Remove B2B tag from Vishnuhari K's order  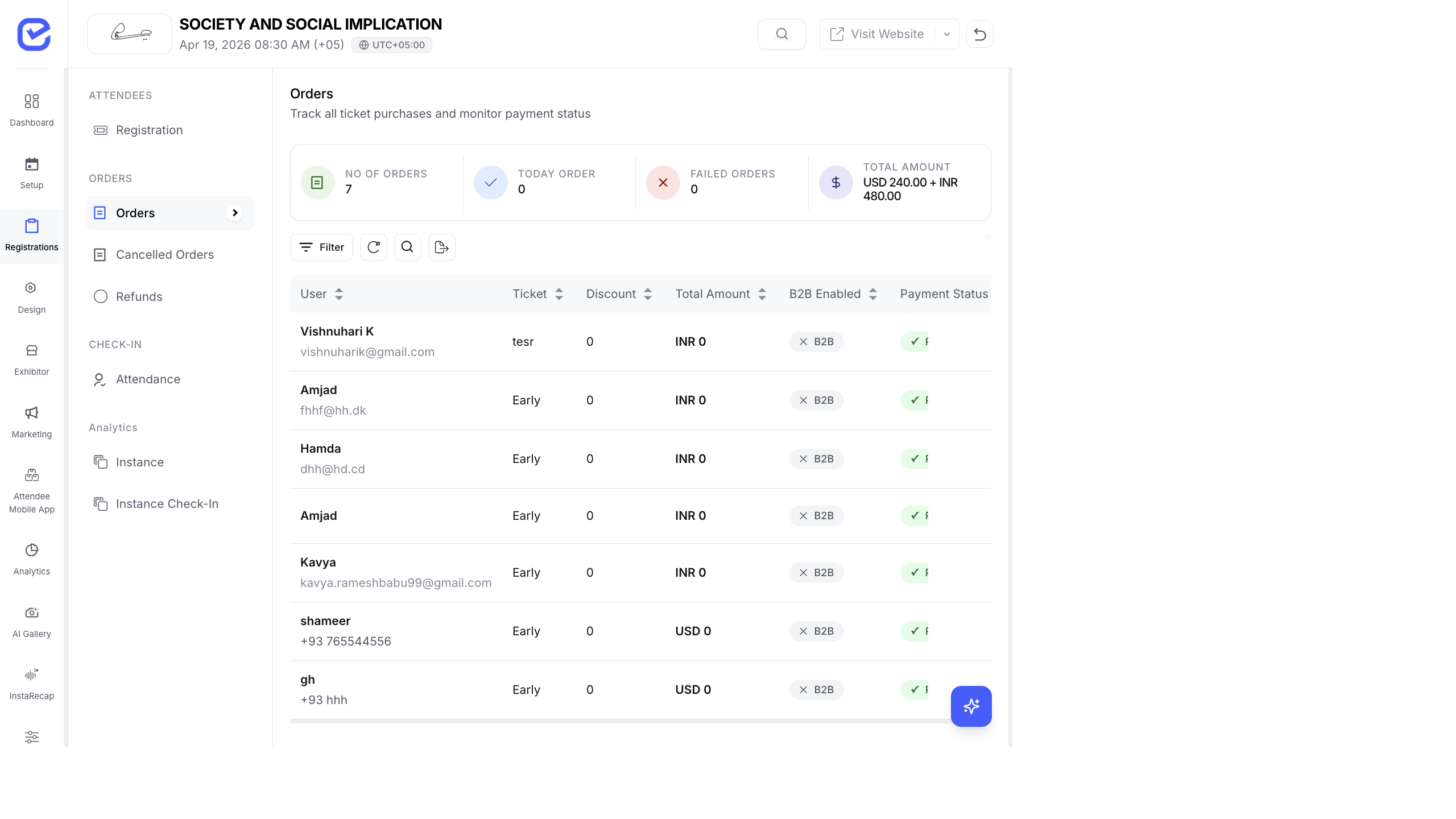point(803,342)
